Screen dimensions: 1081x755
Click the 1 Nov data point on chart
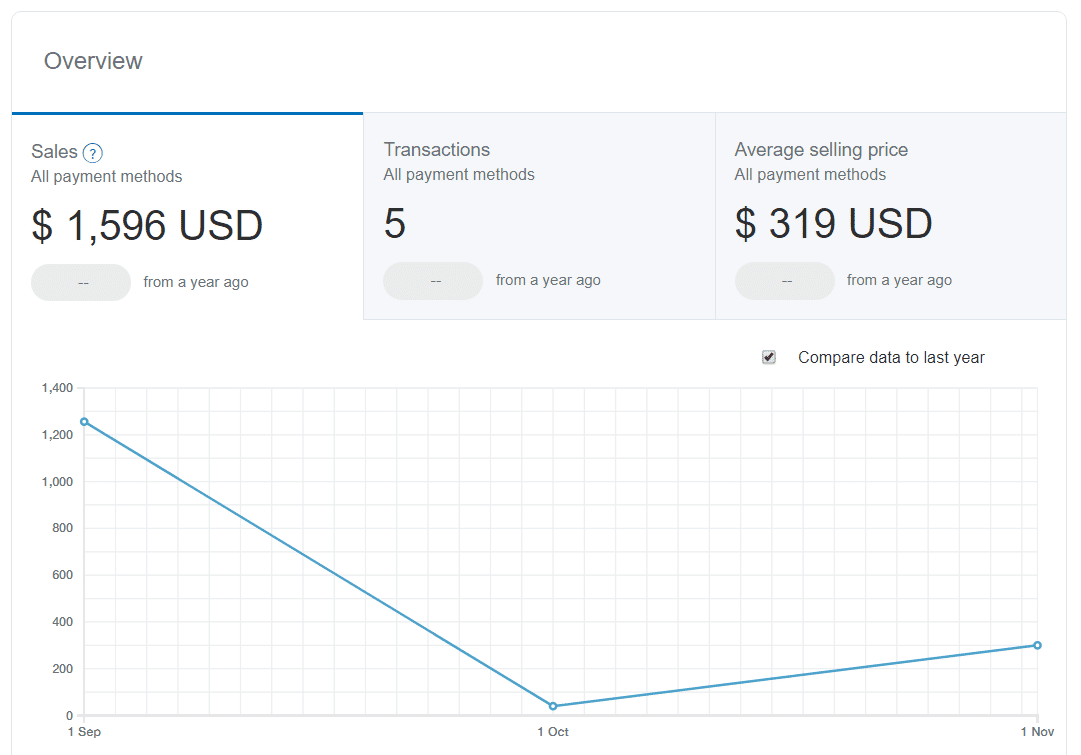coord(1037,645)
